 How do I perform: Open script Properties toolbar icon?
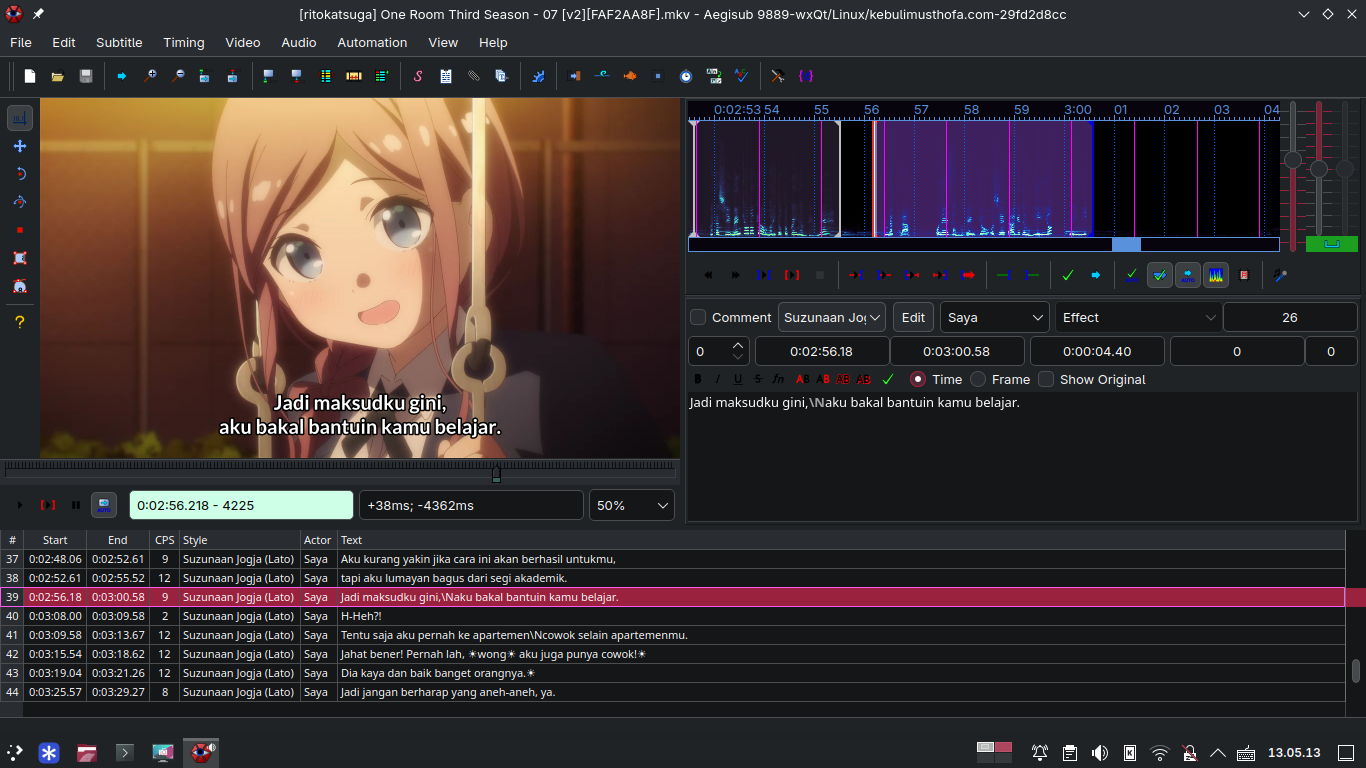click(x=446, y=76)
